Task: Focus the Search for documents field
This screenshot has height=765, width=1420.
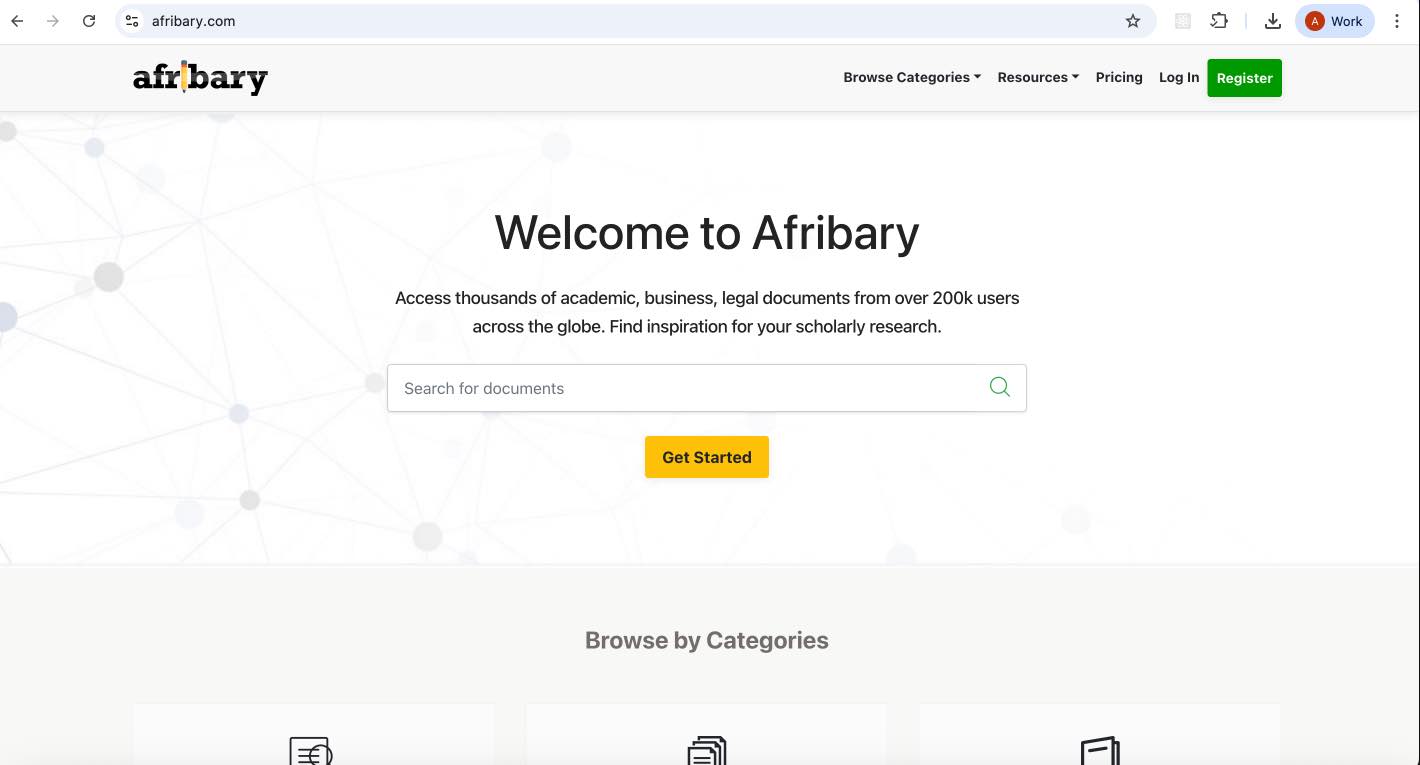Action: pyautogui.click(x=680, y=388)
